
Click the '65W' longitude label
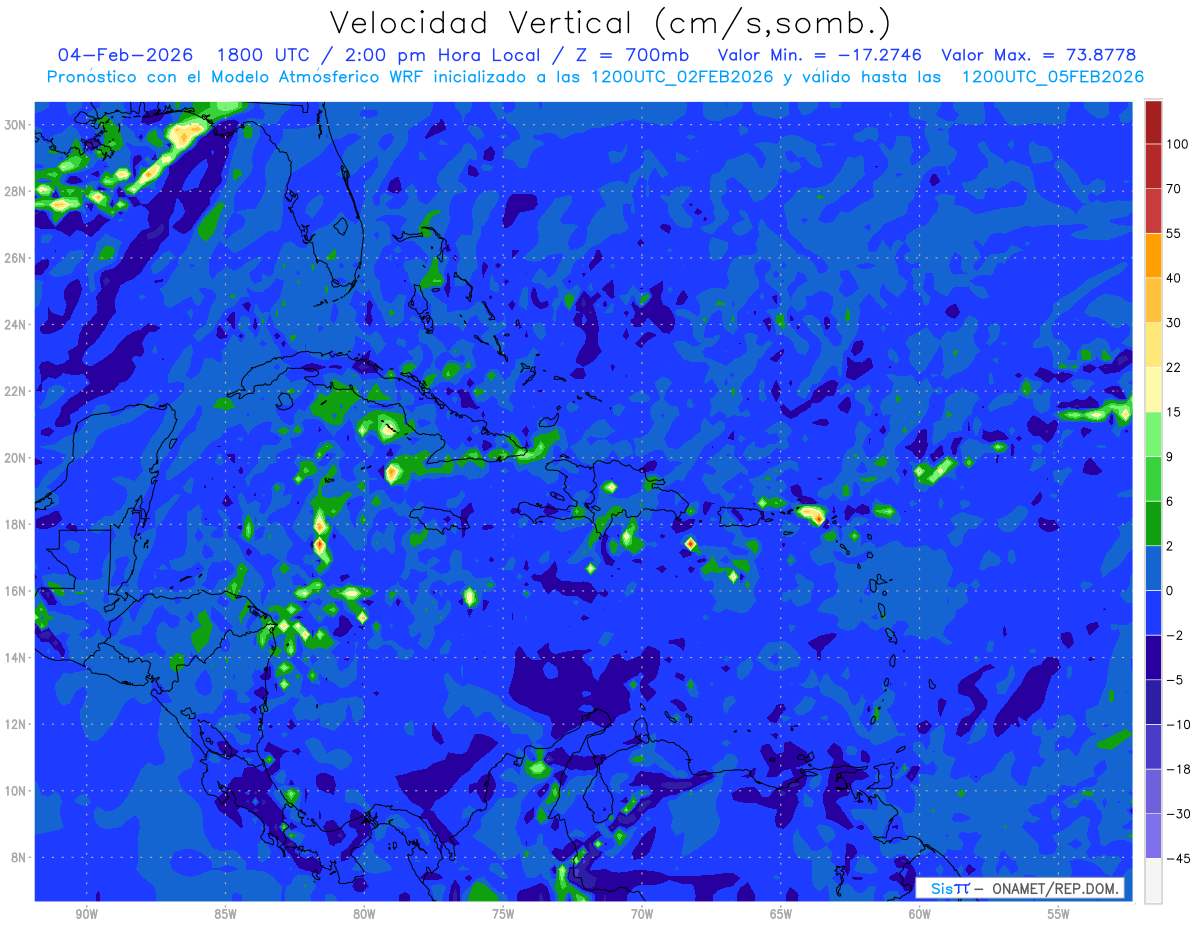pyautogui.click(x=781, y=915)
